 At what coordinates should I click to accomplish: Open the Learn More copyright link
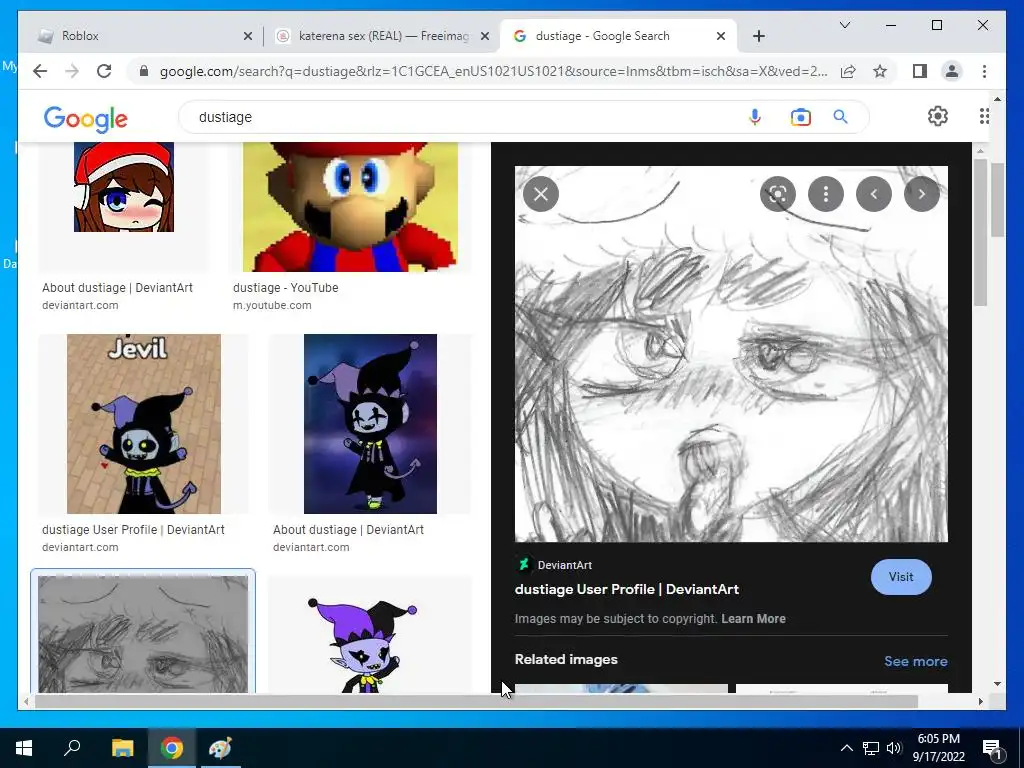point(753,618)
